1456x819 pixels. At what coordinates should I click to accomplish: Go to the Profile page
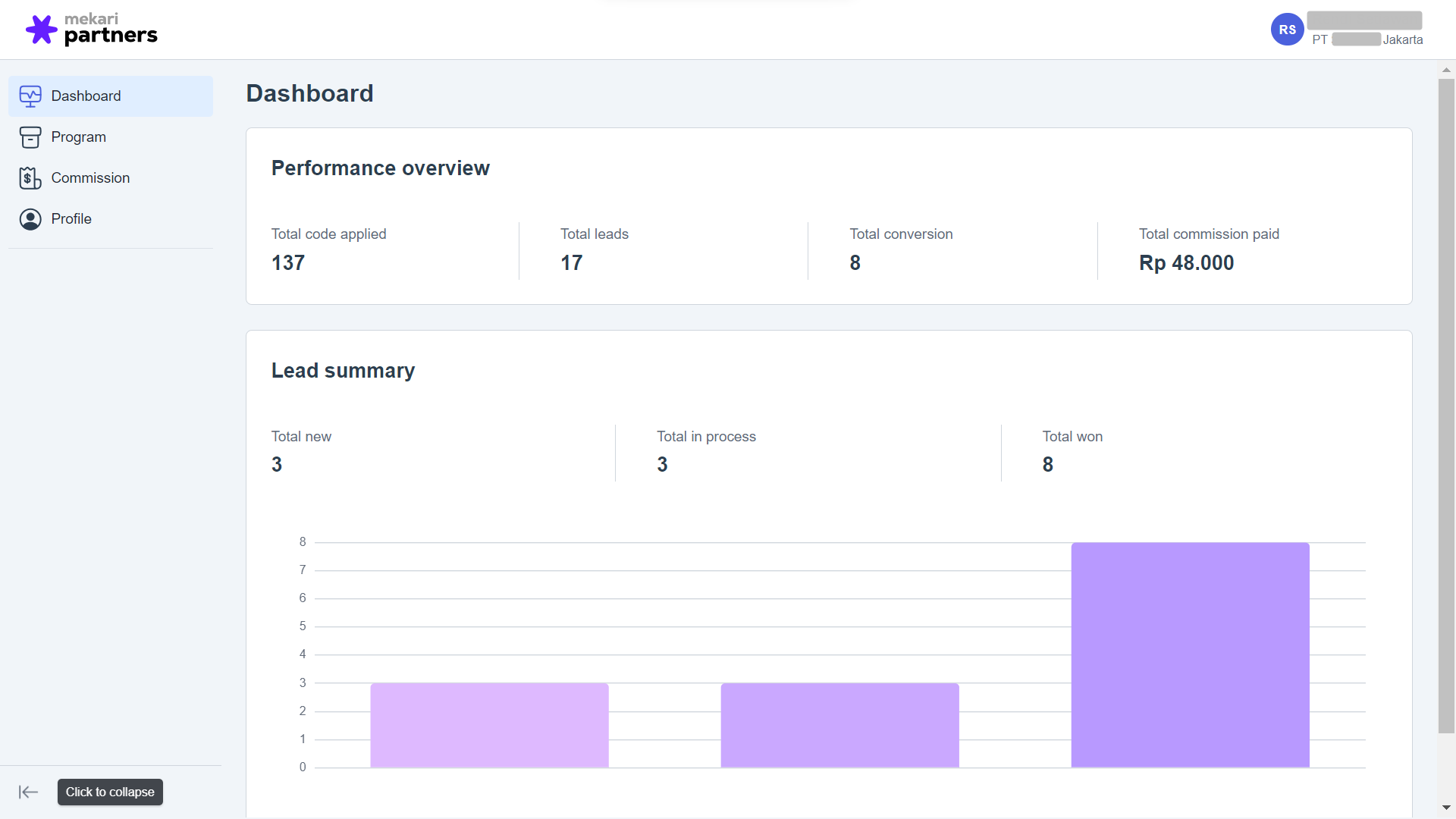coord(71,218)
